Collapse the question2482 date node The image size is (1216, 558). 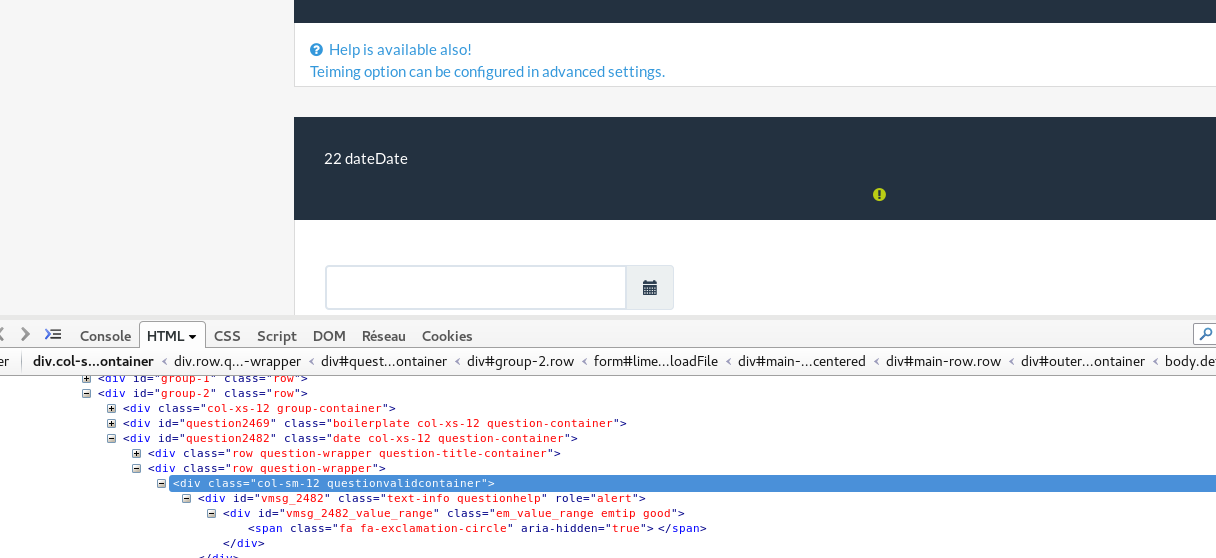[x=112, y=439]
